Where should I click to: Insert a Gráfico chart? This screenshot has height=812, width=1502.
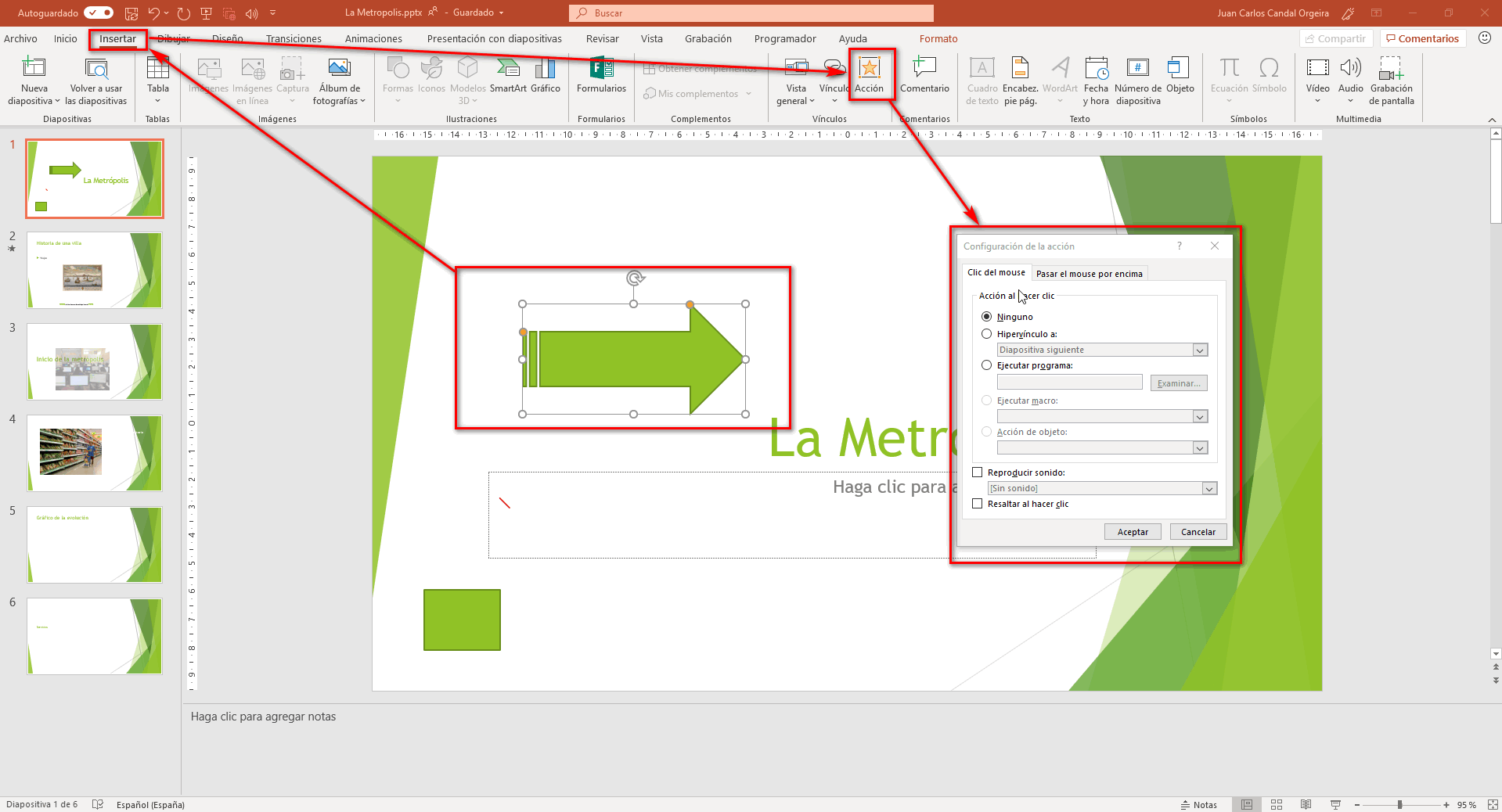coord(545,76)
